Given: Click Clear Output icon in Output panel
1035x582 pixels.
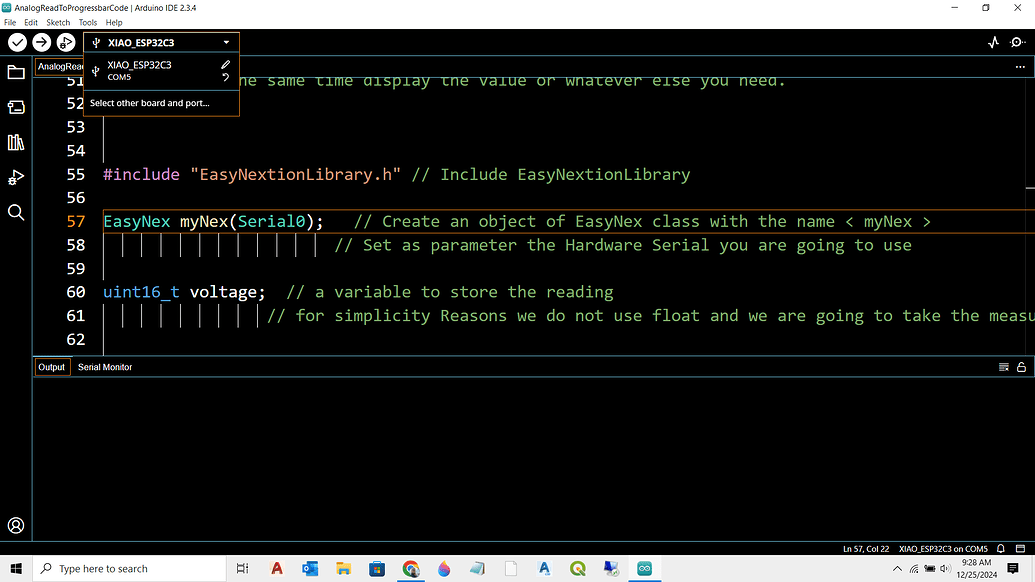Looking at the screenshot, I should pos(1003,367).
